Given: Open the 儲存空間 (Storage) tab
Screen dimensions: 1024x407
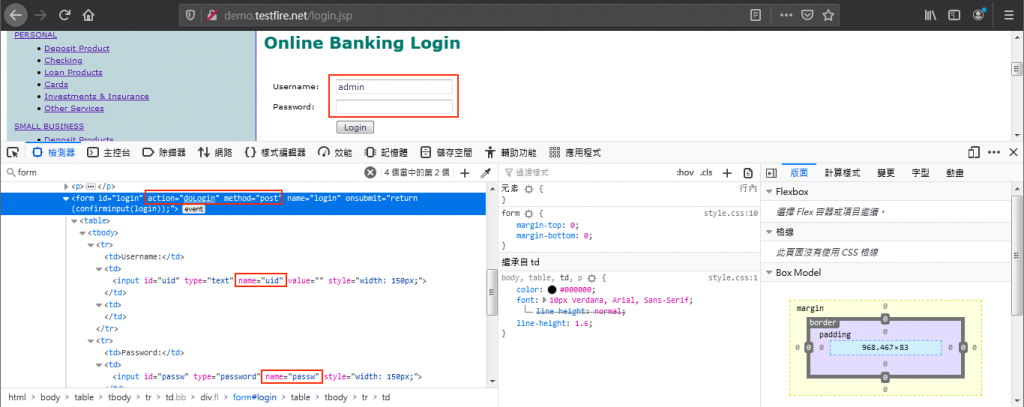Looking at the screenshot, I should point(446,152).
